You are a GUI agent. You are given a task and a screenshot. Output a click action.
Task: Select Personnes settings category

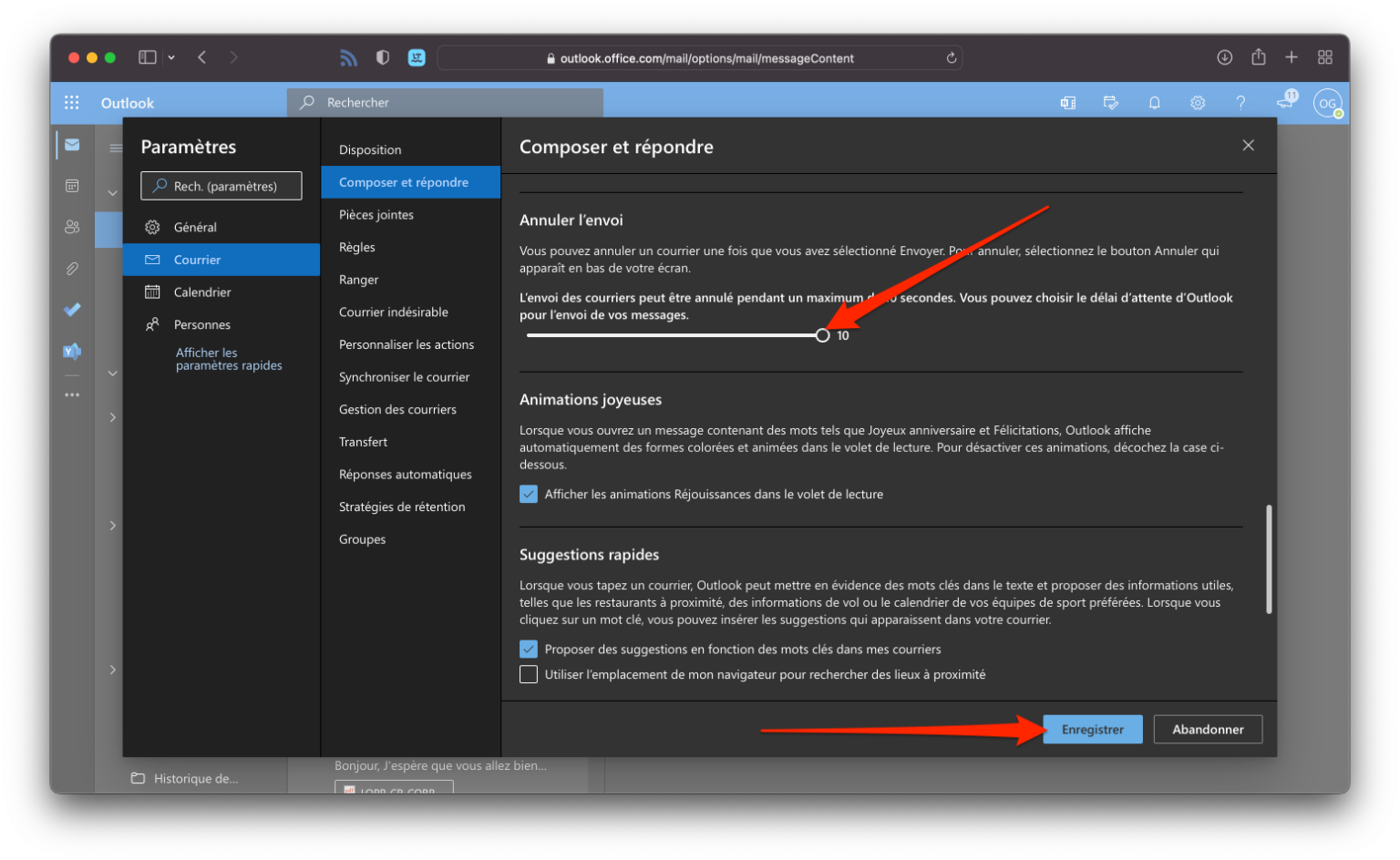pyautogui.click(x=221, y=324)
